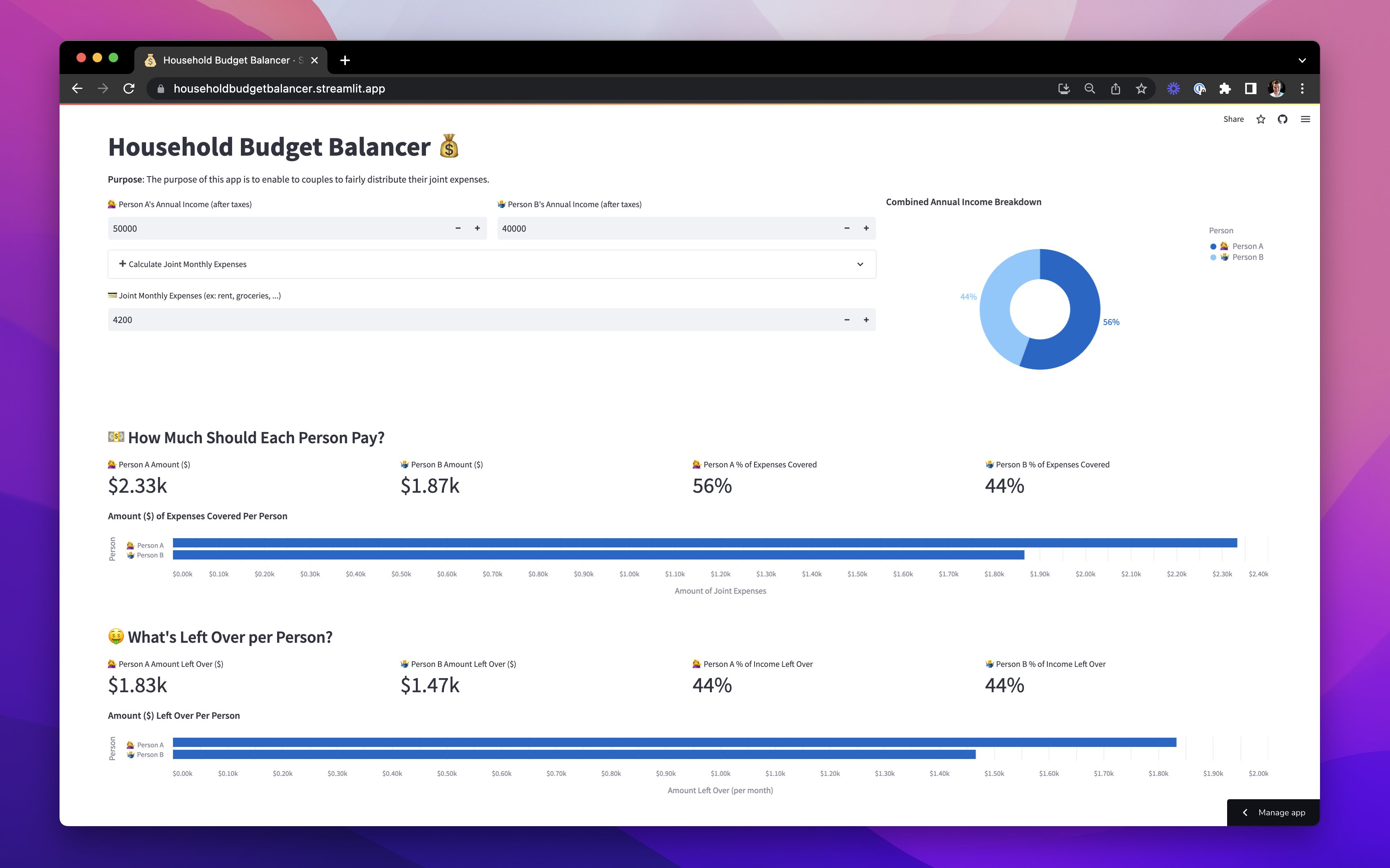Toggle Chrome side panel icon
This screenshot has width=1390, height=868.
(1250, 88)
